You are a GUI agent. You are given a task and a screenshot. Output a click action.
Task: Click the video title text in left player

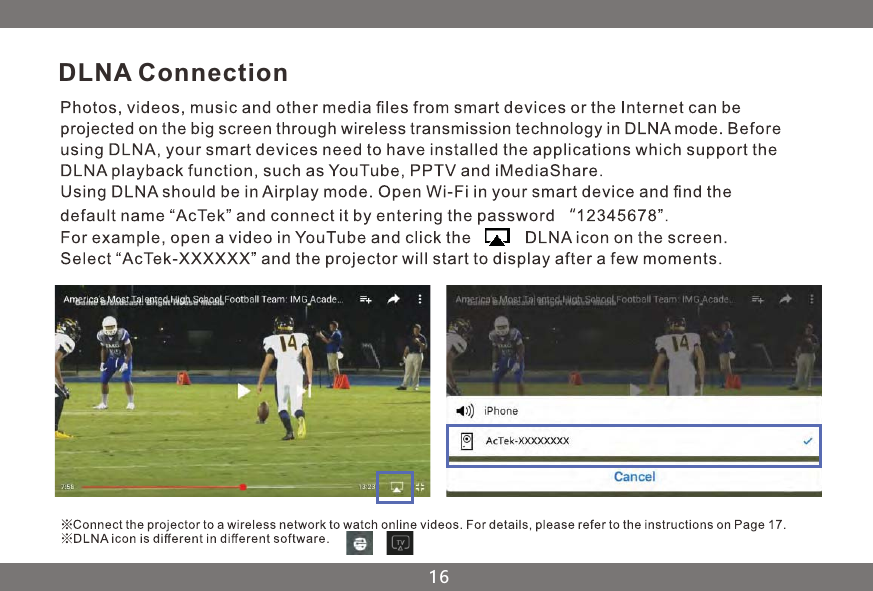coord(203,300)
